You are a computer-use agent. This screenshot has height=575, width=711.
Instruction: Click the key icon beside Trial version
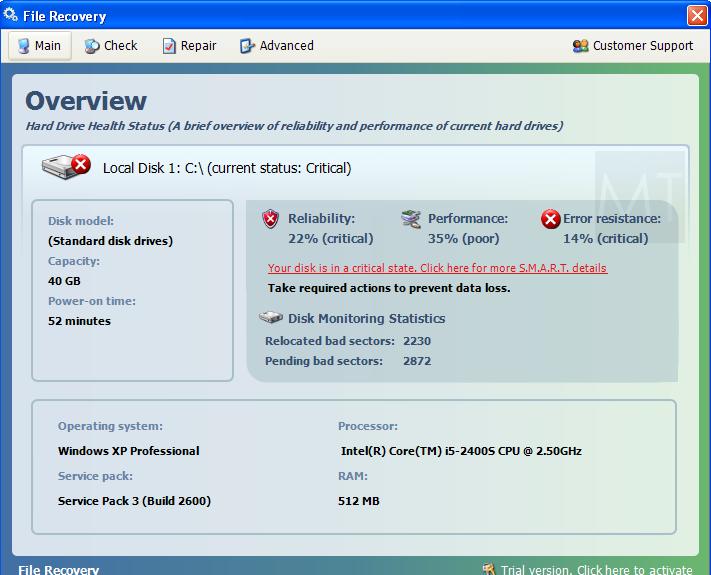tap(489, 569)
